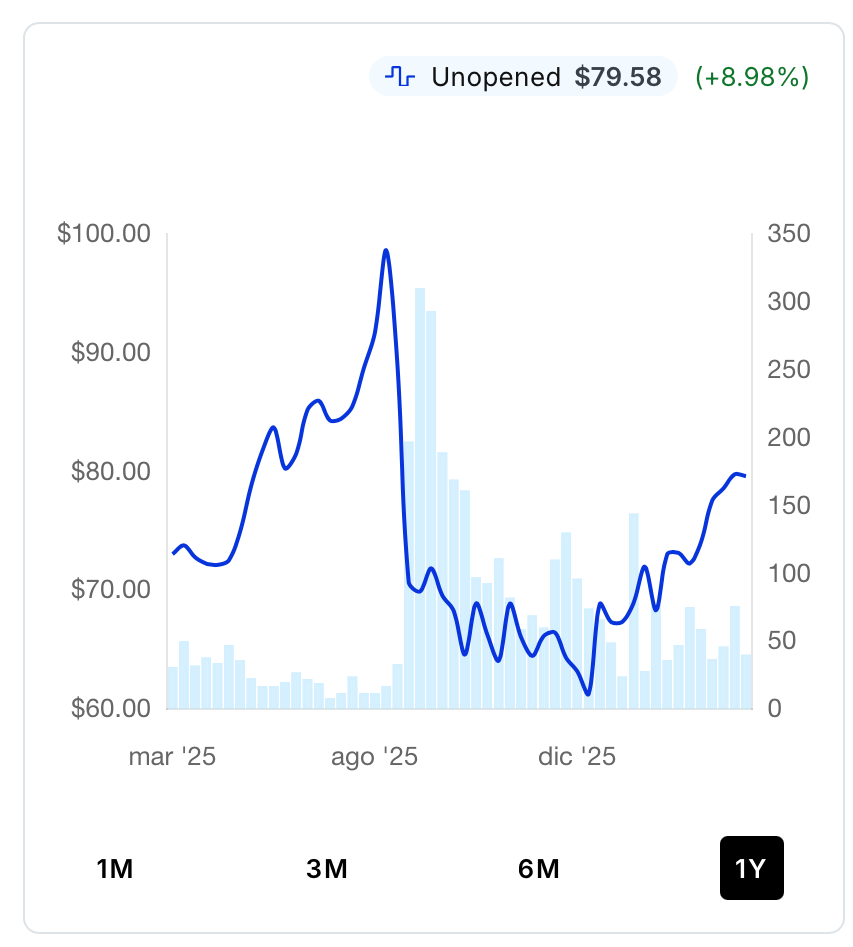Click the $100.00 price axis label
Image resolution: width=853 pixels, height=947 pixels.
[x=104, y=234]
